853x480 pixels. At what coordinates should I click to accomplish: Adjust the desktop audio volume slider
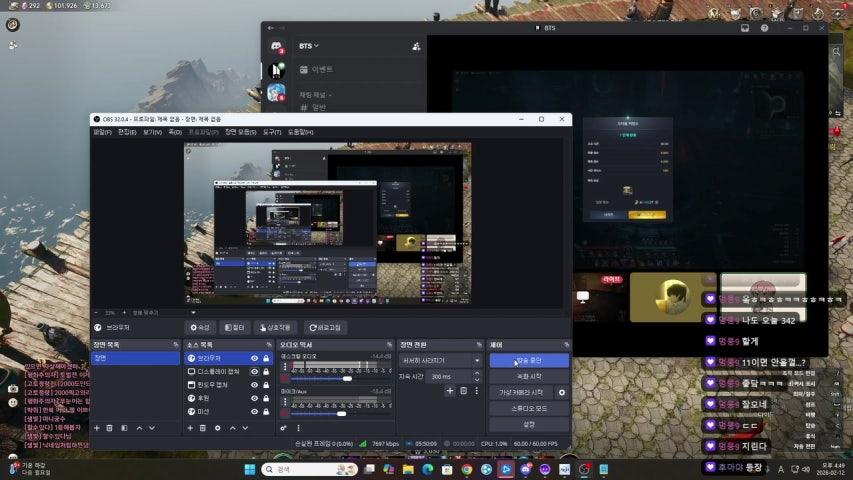341,379
